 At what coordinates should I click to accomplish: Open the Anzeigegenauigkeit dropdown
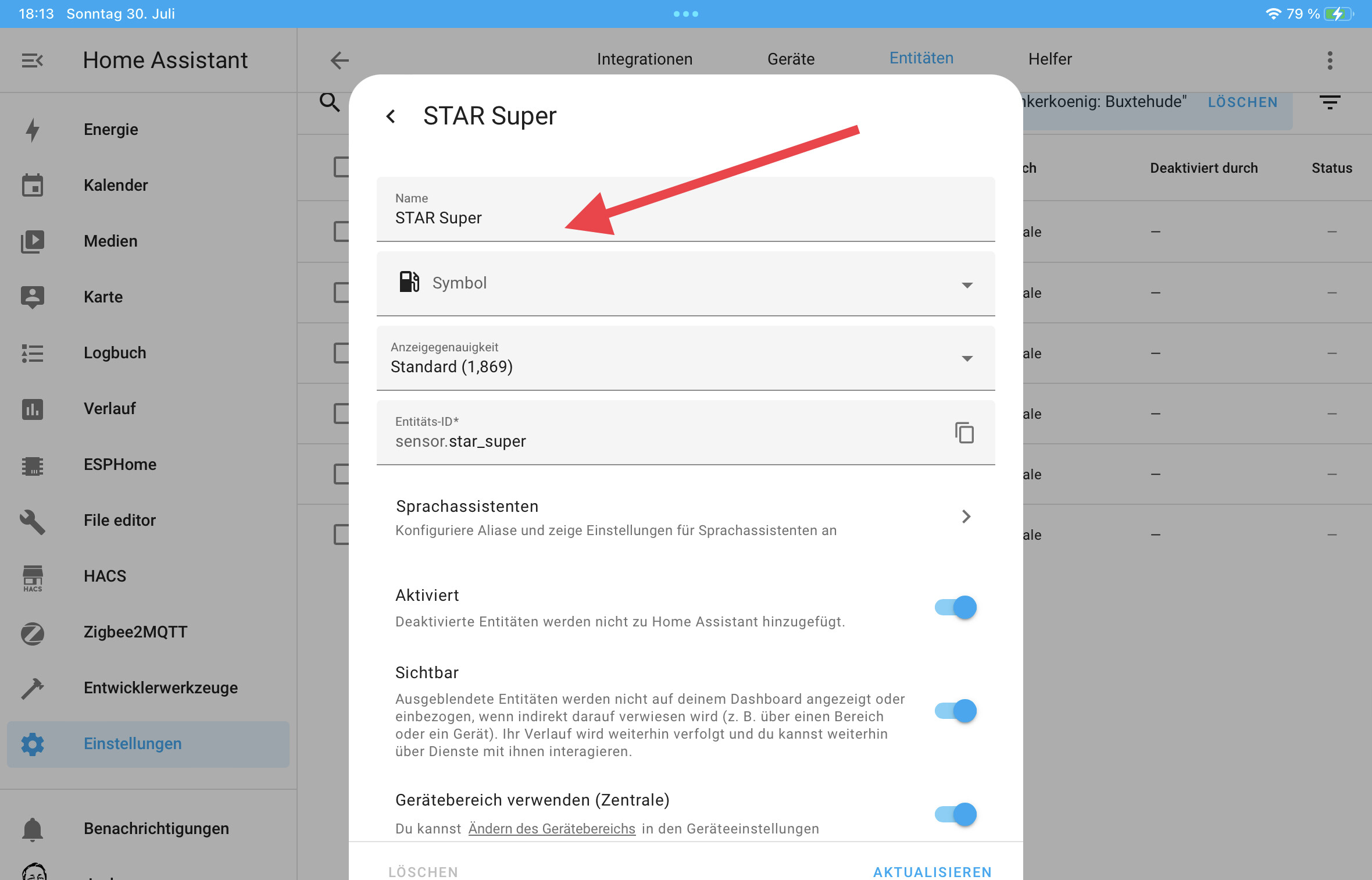[686, 358]
